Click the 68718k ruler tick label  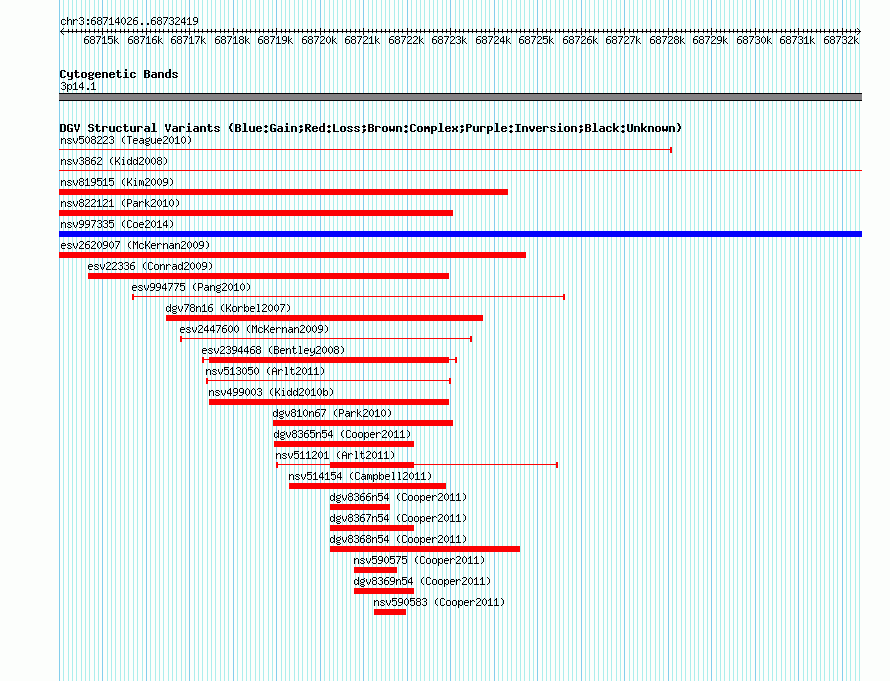tap(232, 40)
